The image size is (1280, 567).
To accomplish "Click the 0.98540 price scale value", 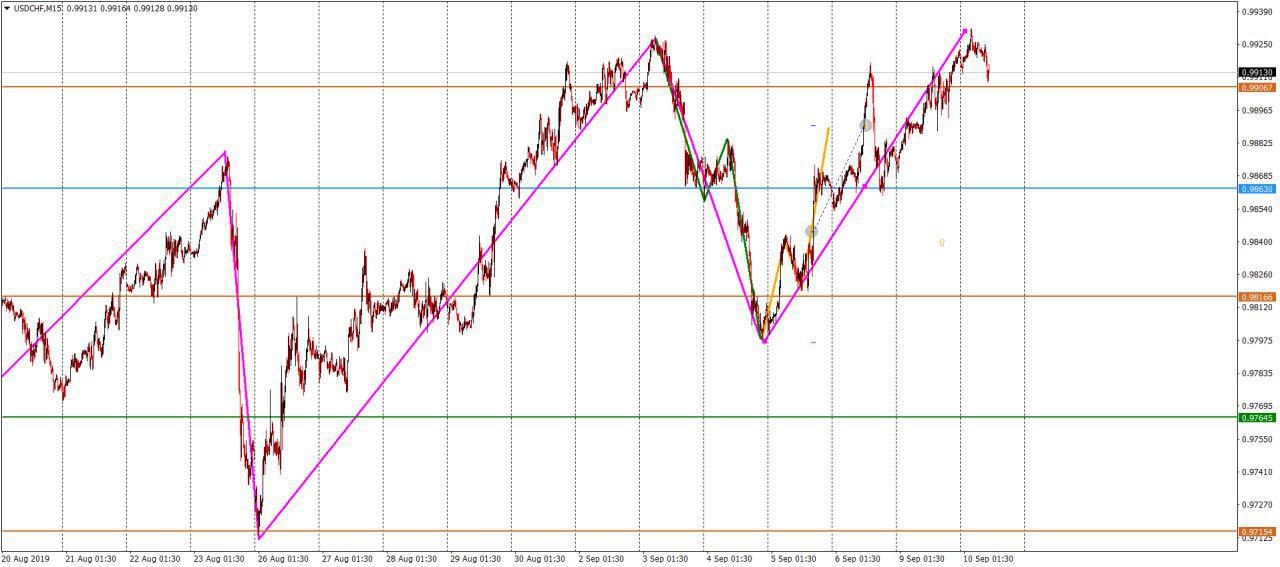I will pyautogui.click(x=1257, y=209).
